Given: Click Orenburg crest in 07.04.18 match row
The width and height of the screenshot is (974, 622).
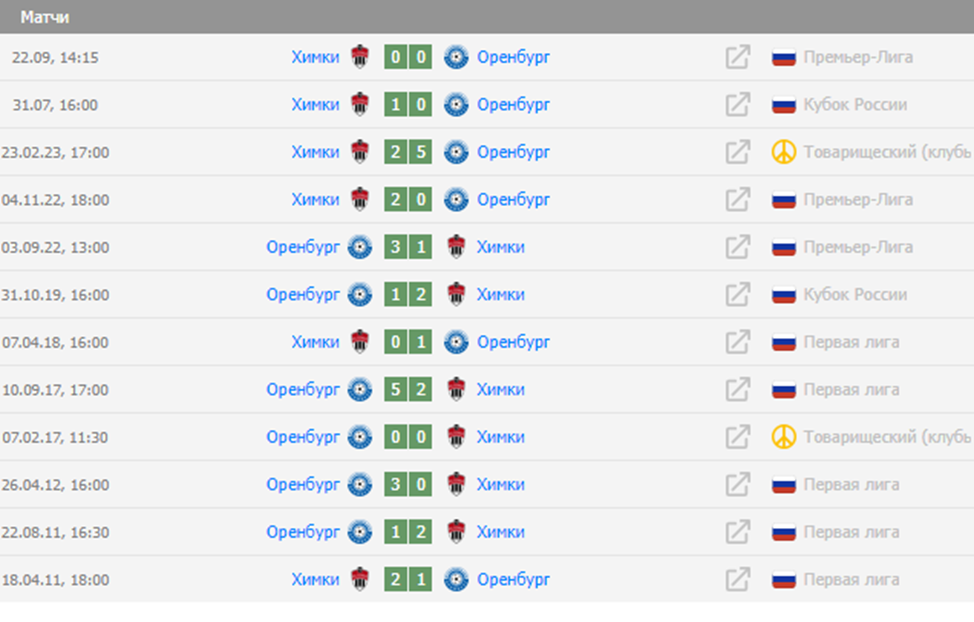Looking at the screenshot, I should 457,342.
